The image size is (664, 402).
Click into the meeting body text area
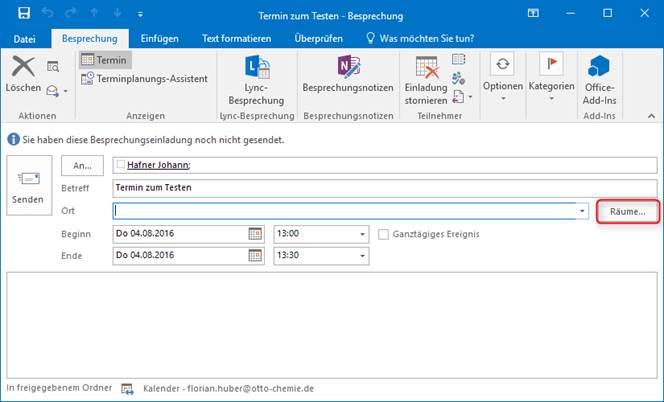click(x=332, y=325)
